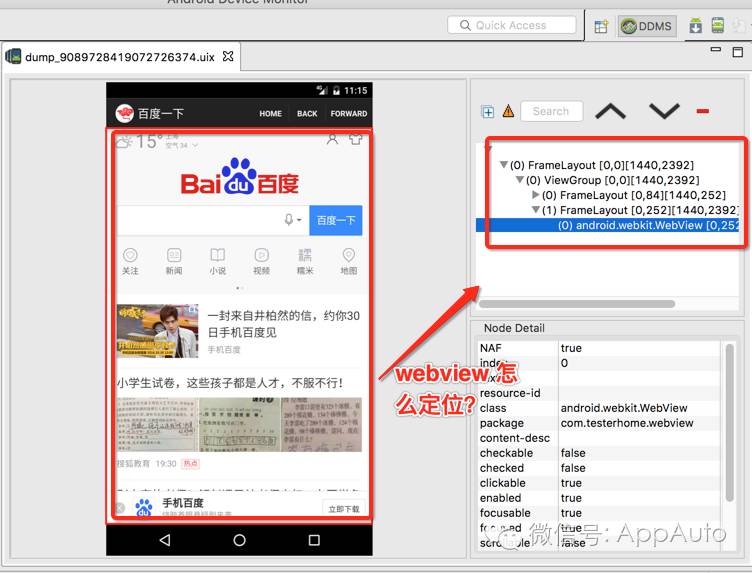Click the Quick Access search field
The image size is (752, 573).
(x=511, y=25)
